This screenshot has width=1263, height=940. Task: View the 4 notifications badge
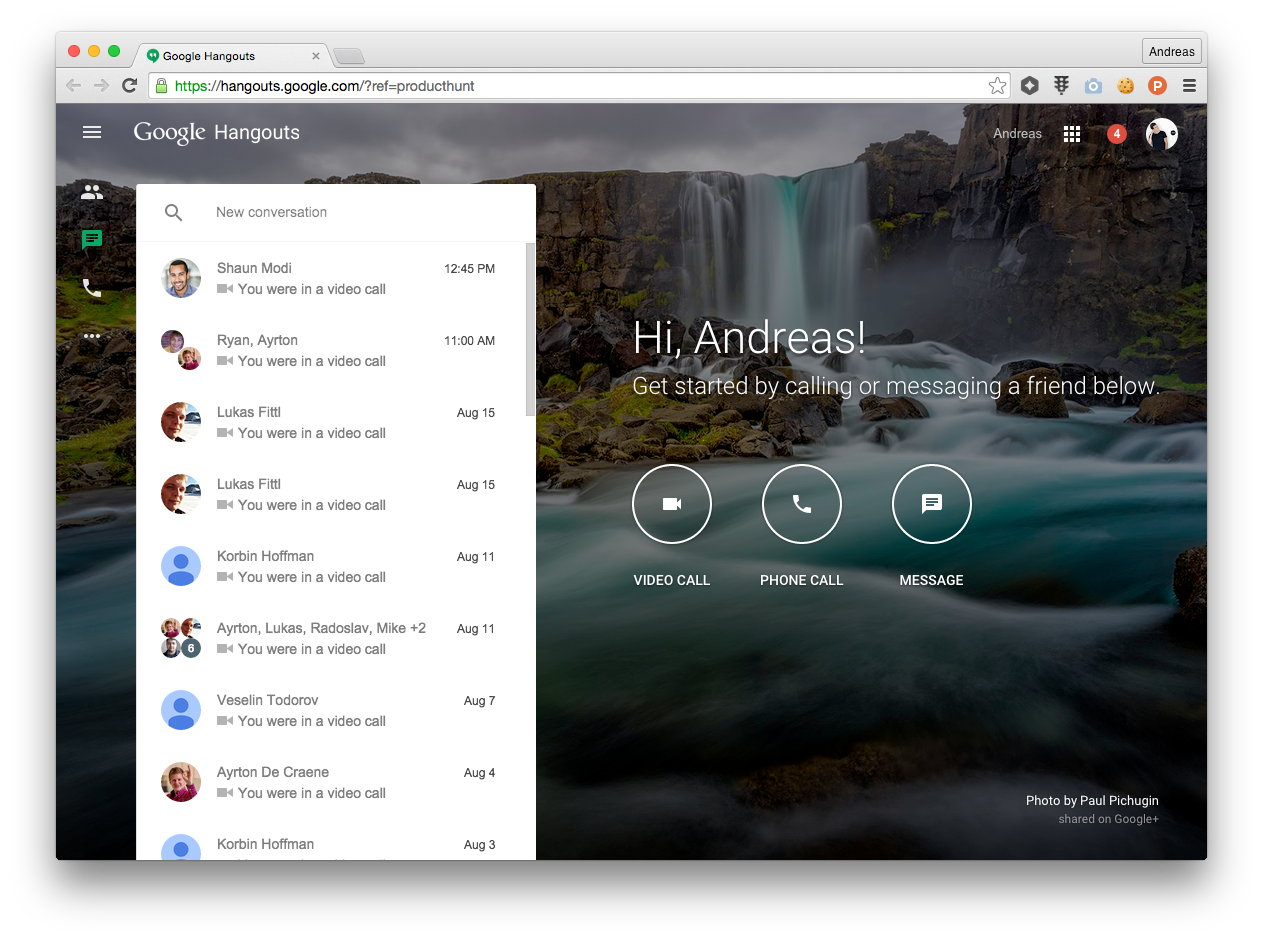click(x=1117, y=134)
